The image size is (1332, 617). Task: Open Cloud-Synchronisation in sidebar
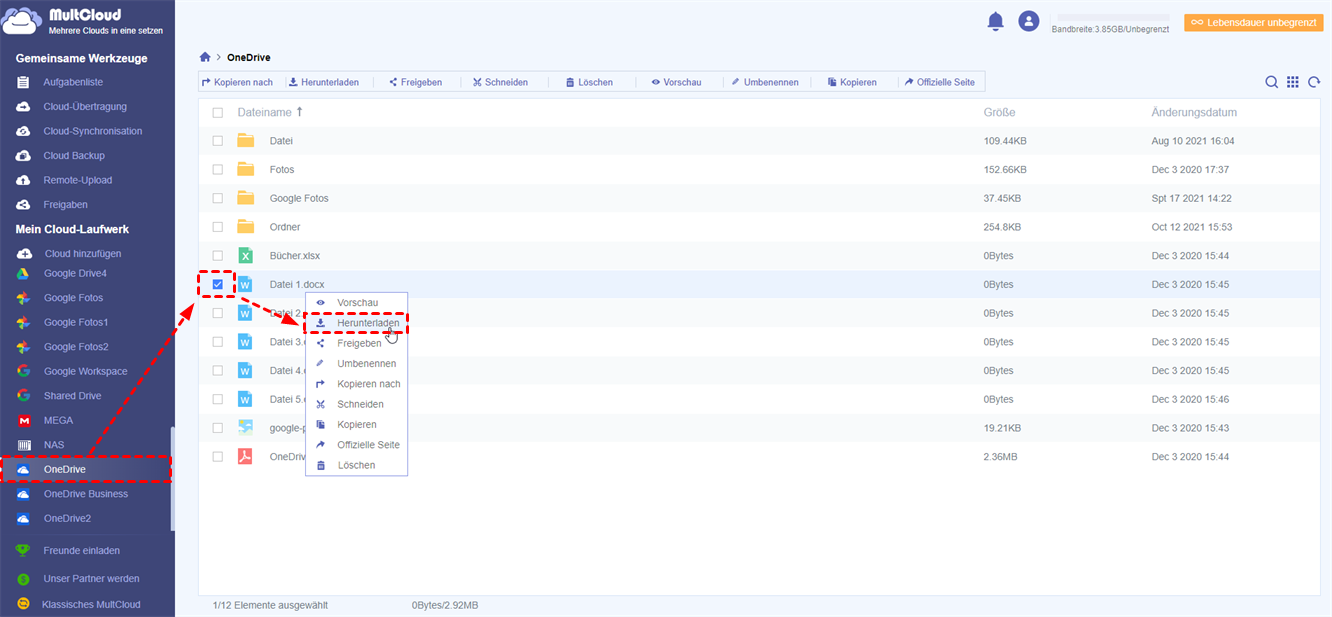click(93, 131)
